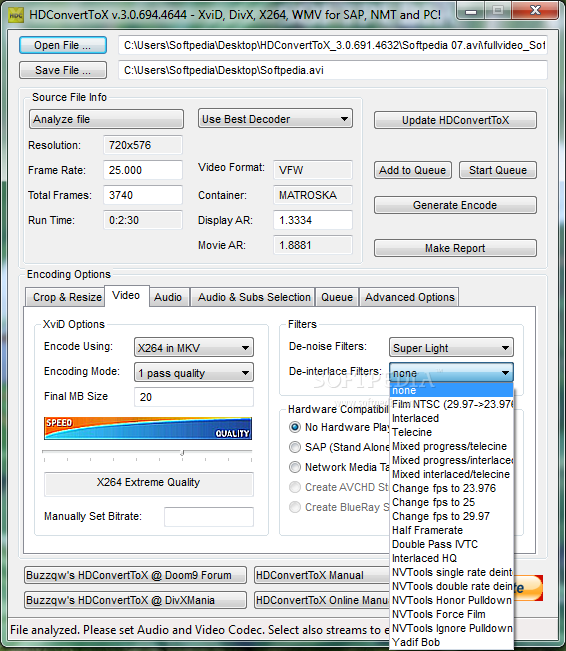Select NVTools single rate deint option

click(x=452, y=573)
